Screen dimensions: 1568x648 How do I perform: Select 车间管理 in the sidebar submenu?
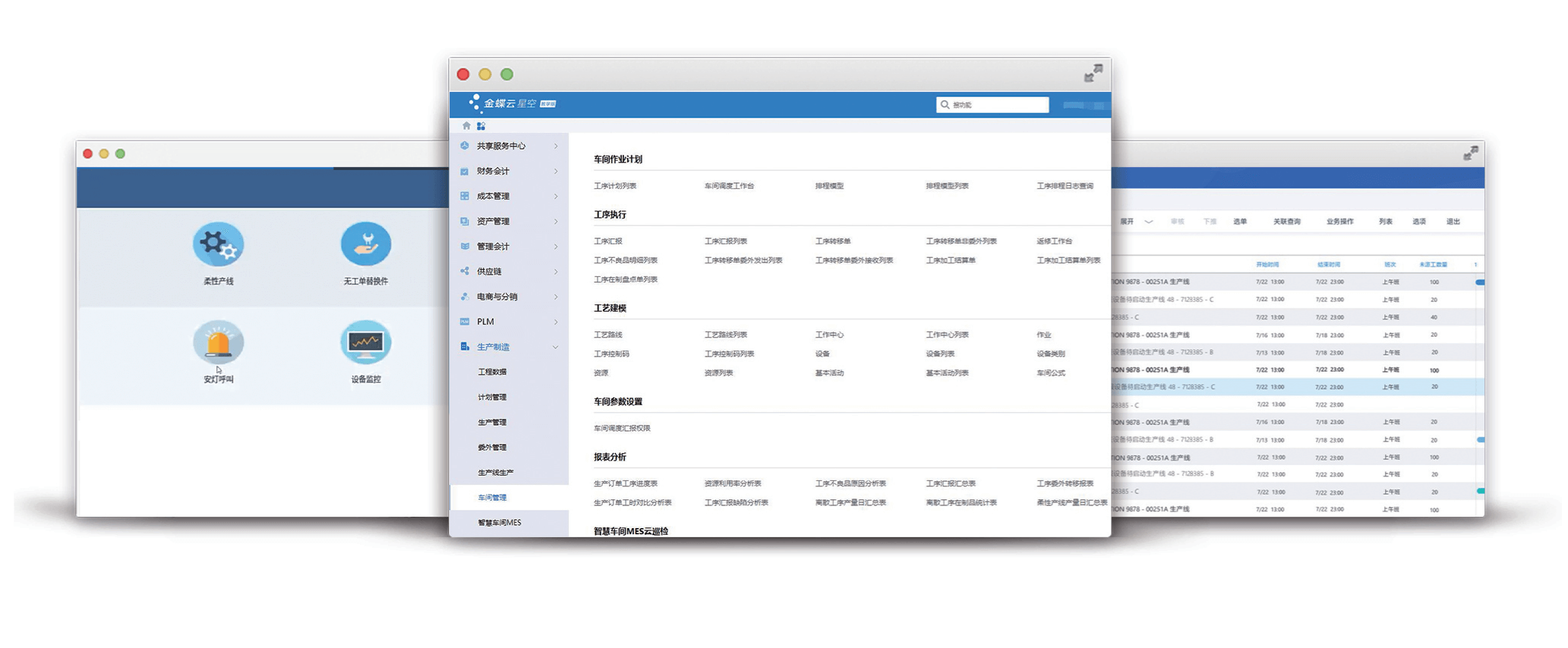pos(492,498)
